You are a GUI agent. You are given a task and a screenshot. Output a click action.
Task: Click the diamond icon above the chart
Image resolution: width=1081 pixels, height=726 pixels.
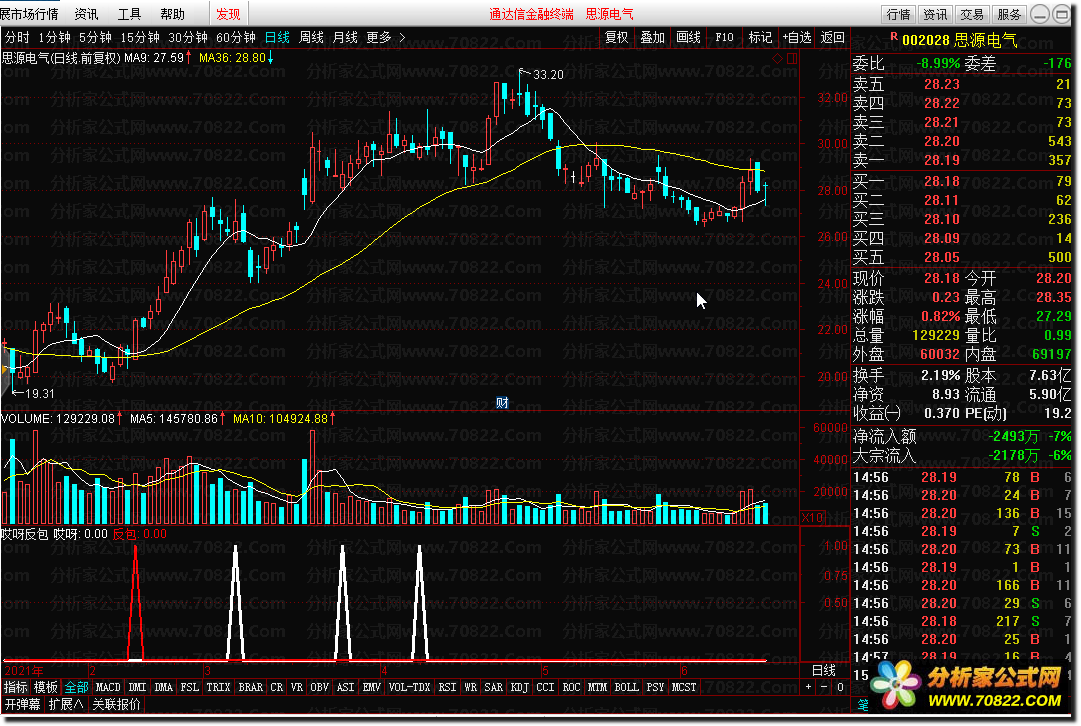(778, 59)
